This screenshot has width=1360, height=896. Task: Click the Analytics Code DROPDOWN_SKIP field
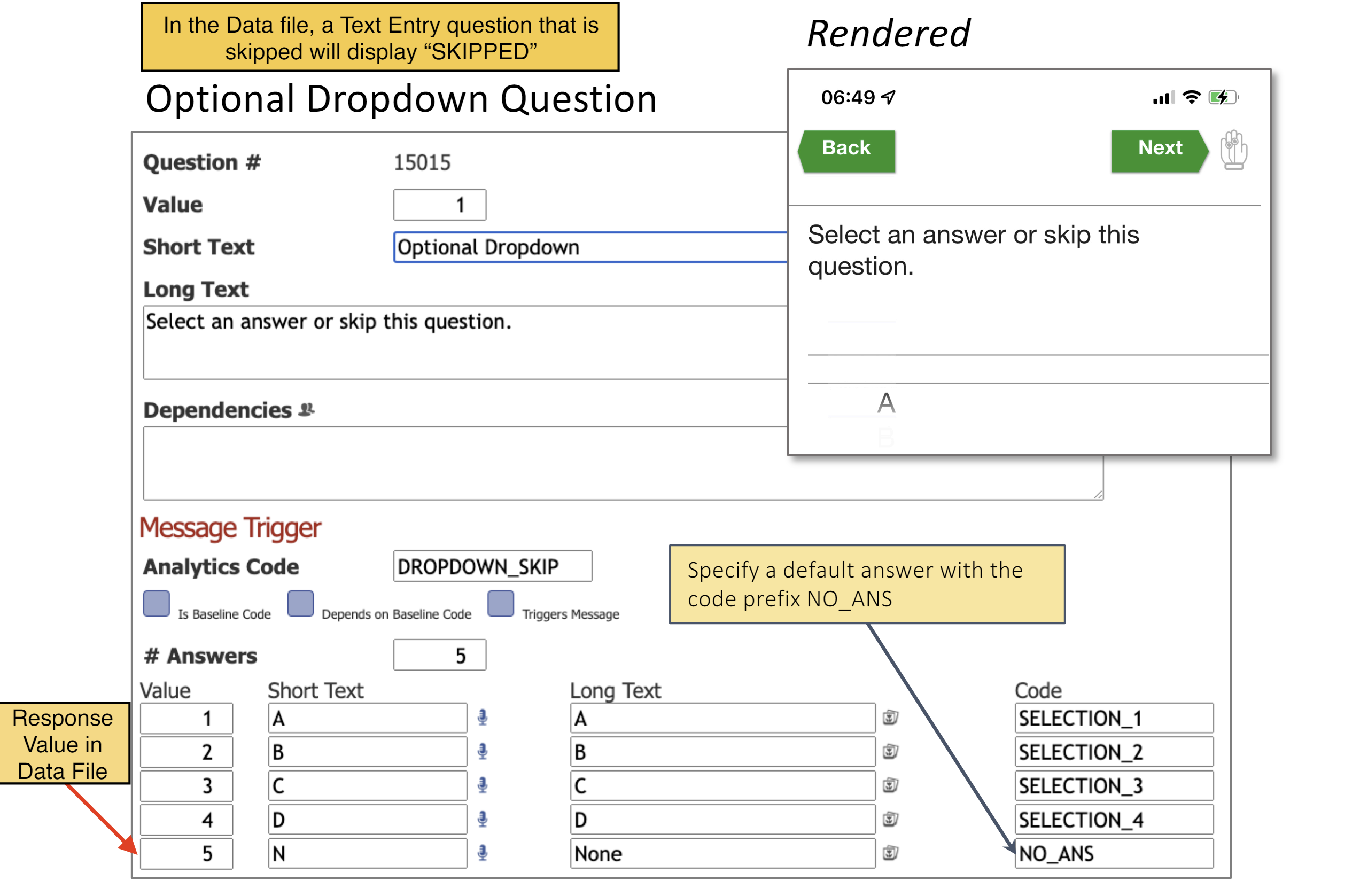492,566
